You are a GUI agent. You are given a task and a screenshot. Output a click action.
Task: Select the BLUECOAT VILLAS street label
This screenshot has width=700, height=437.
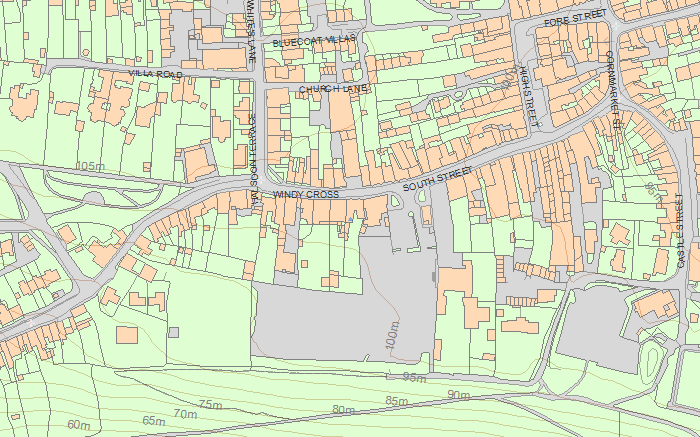(x=314, y=41)
